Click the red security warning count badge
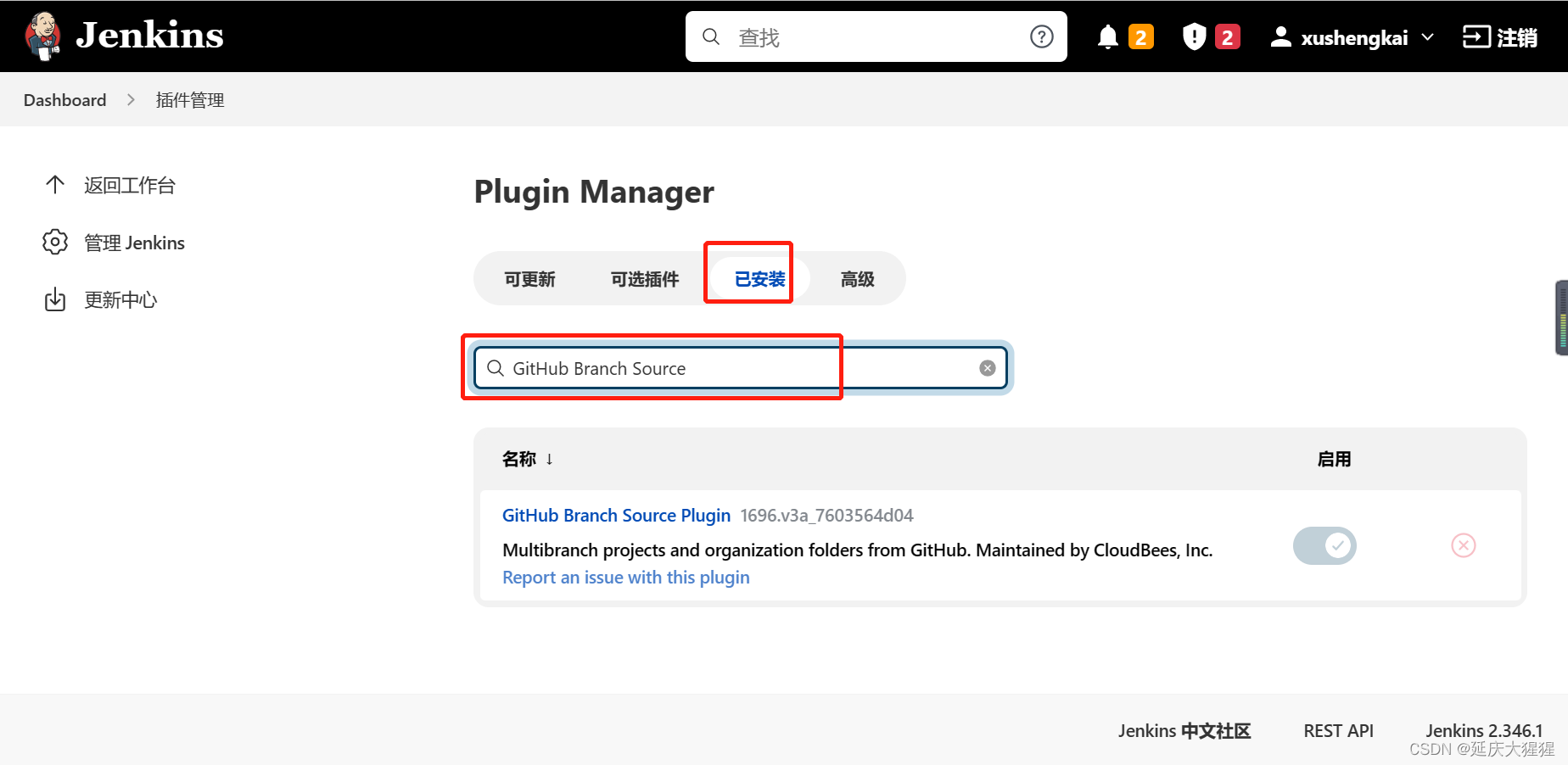 point(1227,37)
